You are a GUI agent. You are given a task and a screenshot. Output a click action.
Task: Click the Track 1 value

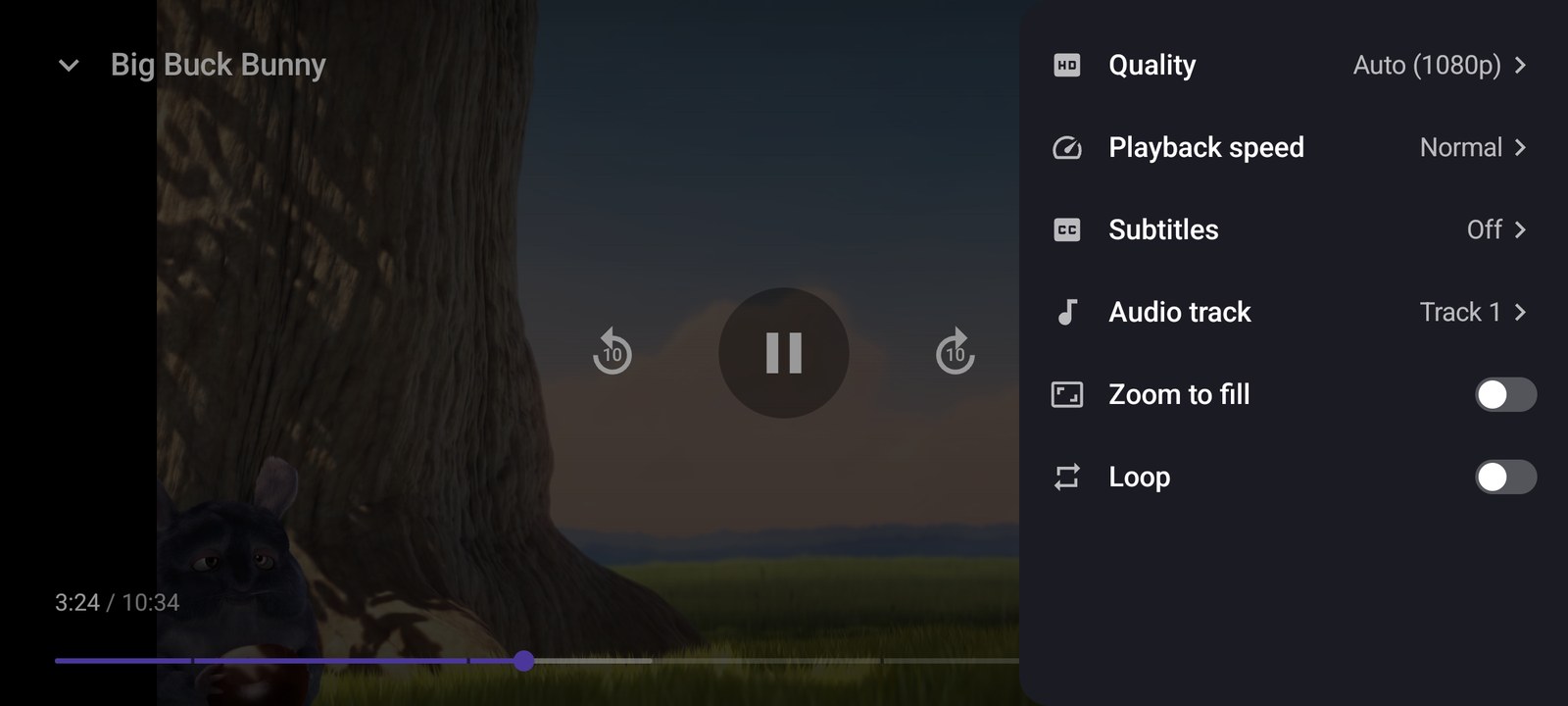coord(1460,312)
